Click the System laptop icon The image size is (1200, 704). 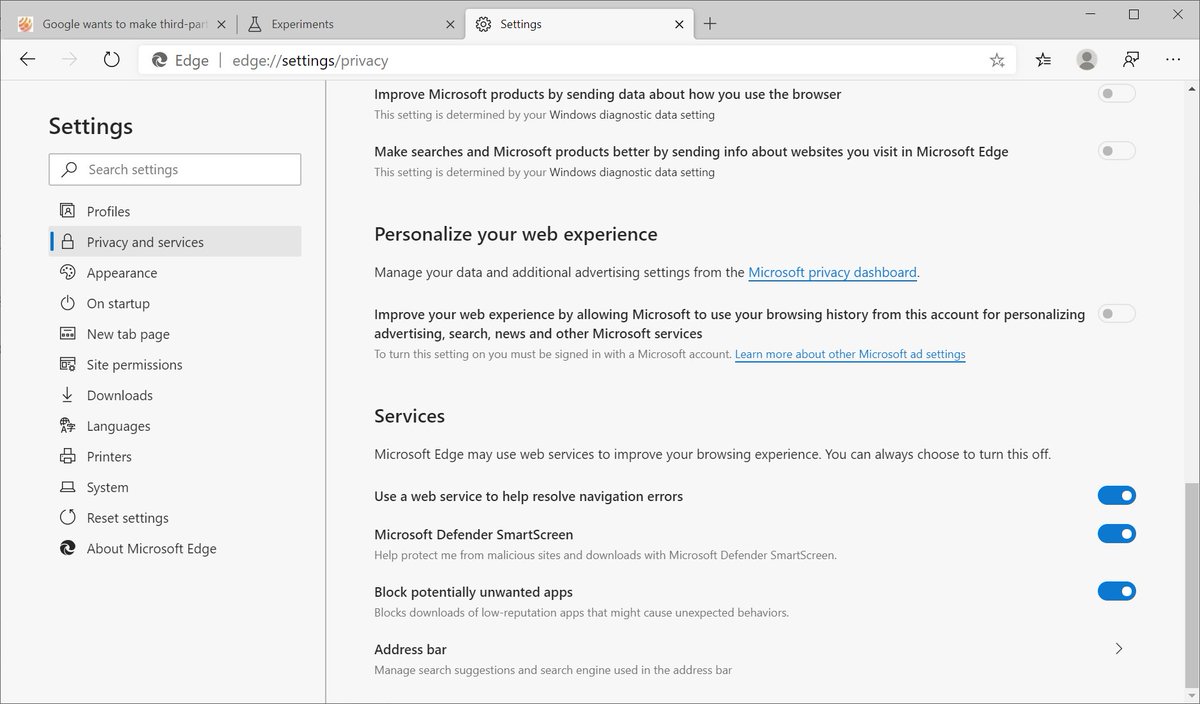[x=68, y=487]
